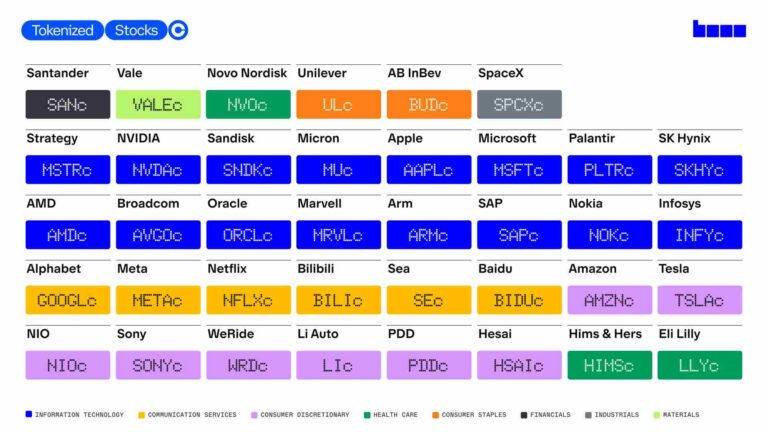Open the NVDAc NVIDIA ticker tile
768x432 pixels.
[158, 169]
